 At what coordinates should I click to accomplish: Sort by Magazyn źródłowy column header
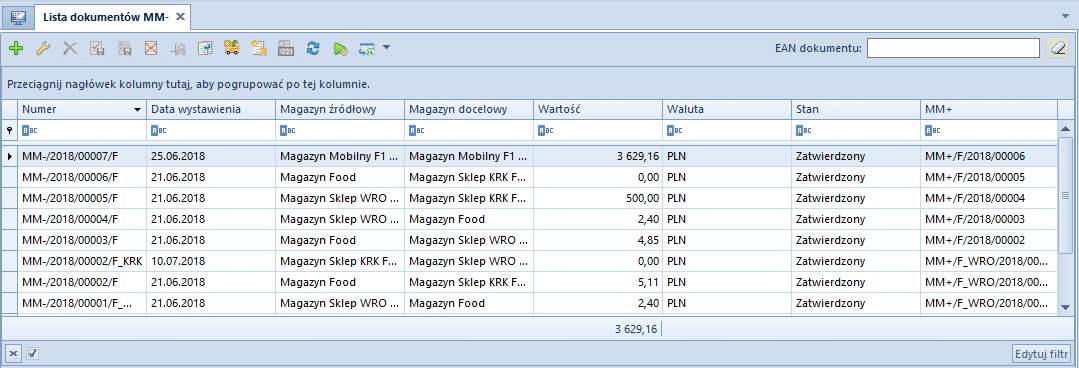coord(340,109)
